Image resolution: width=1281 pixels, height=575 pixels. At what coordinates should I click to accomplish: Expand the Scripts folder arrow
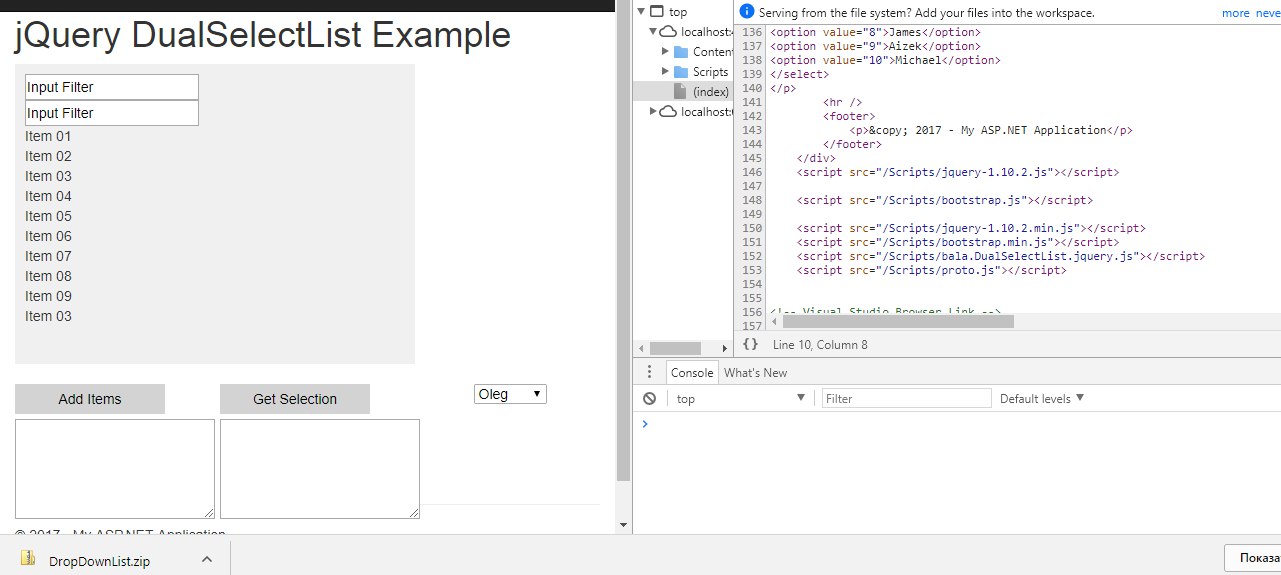(665, 72)
